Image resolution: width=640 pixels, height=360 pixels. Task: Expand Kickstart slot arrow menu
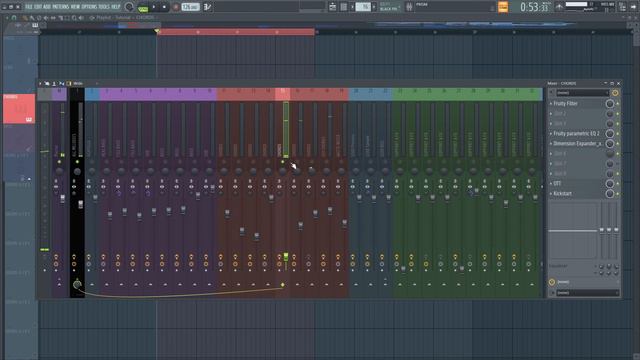click(551, 193)
